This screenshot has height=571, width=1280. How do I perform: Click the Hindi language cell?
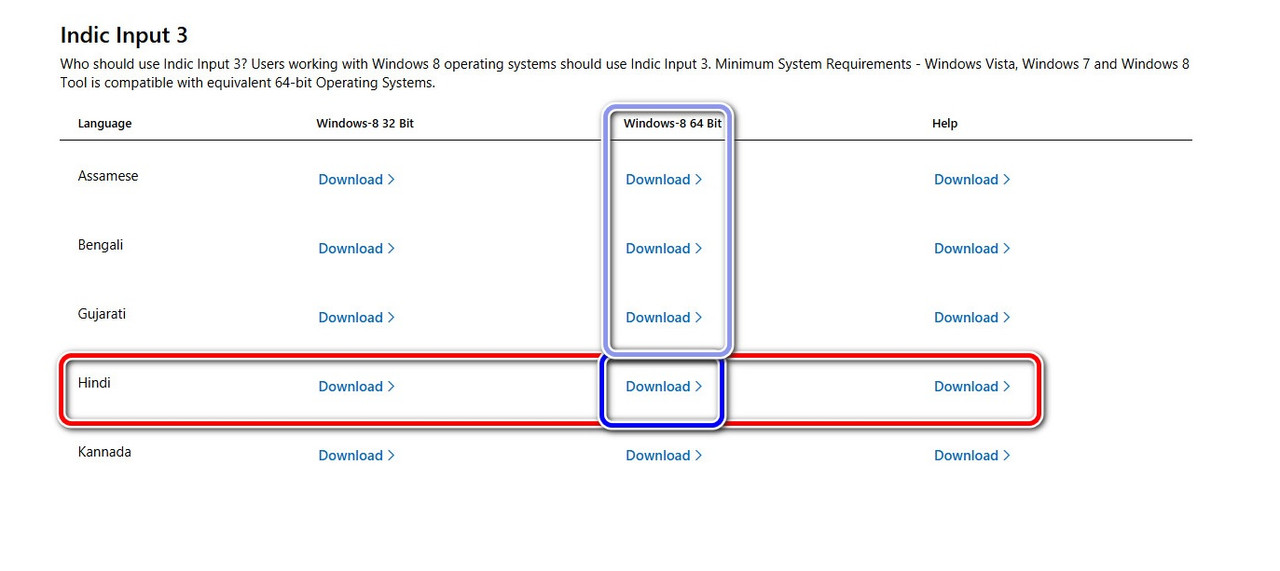pyautogui.click(x=94, y=383)
